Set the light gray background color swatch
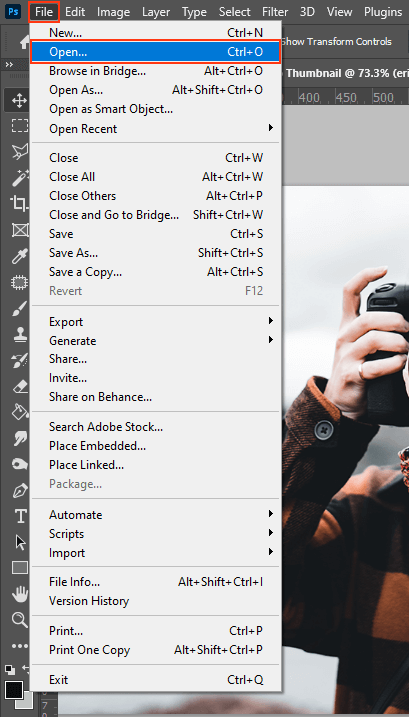 (27, 702)
